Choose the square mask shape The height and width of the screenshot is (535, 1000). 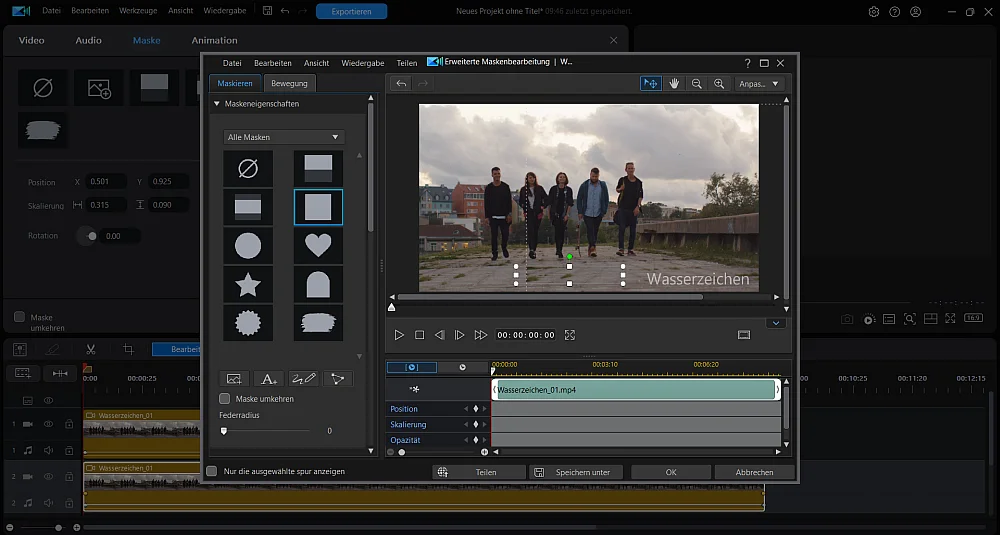318,207
